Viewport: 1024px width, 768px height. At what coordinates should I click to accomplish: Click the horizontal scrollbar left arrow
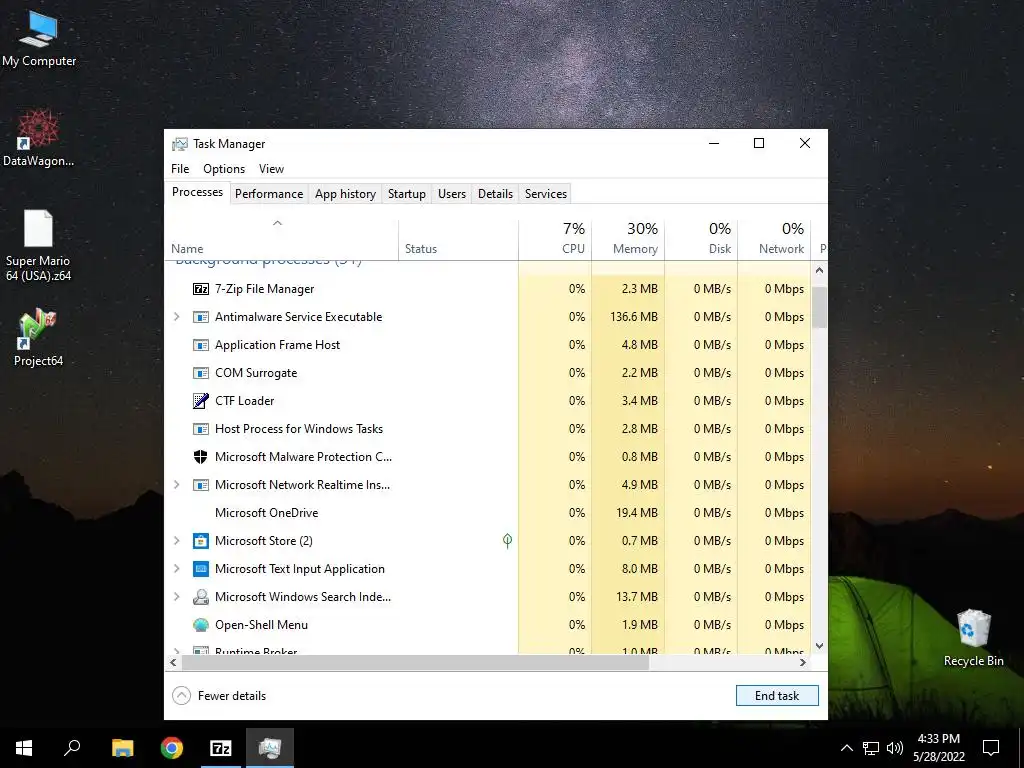pos(173,662)
